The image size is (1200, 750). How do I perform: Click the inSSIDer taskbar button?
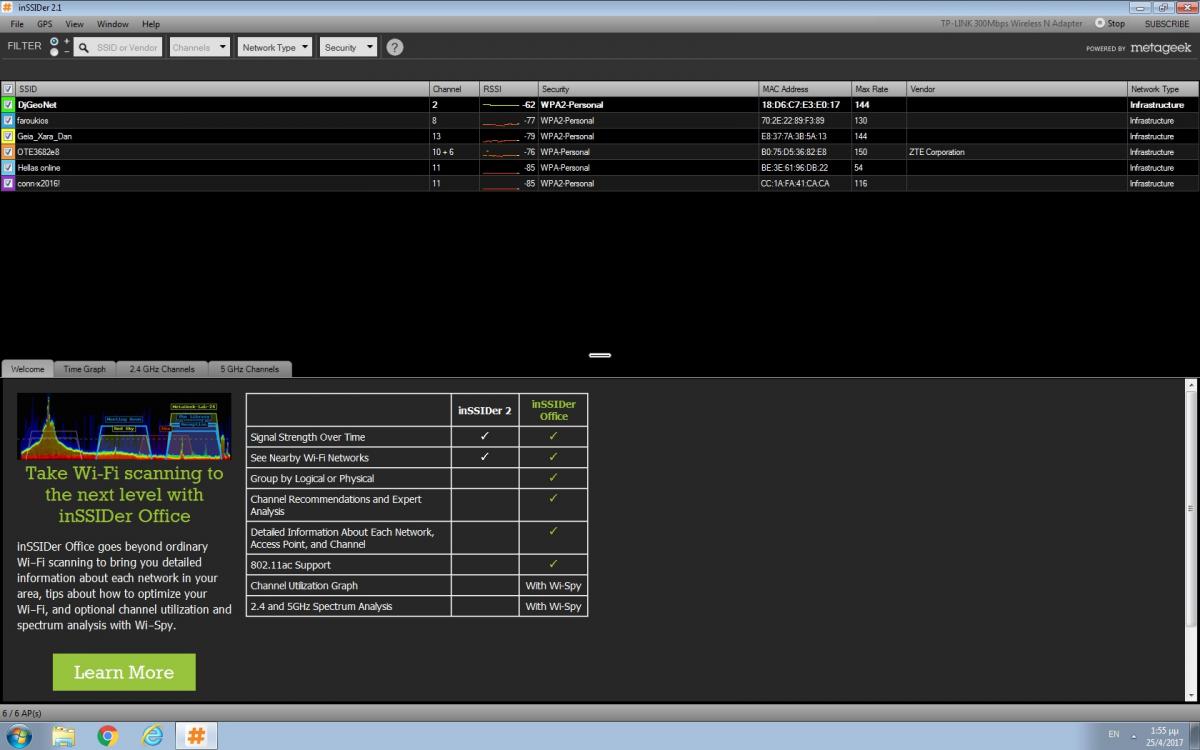(197, 736)
